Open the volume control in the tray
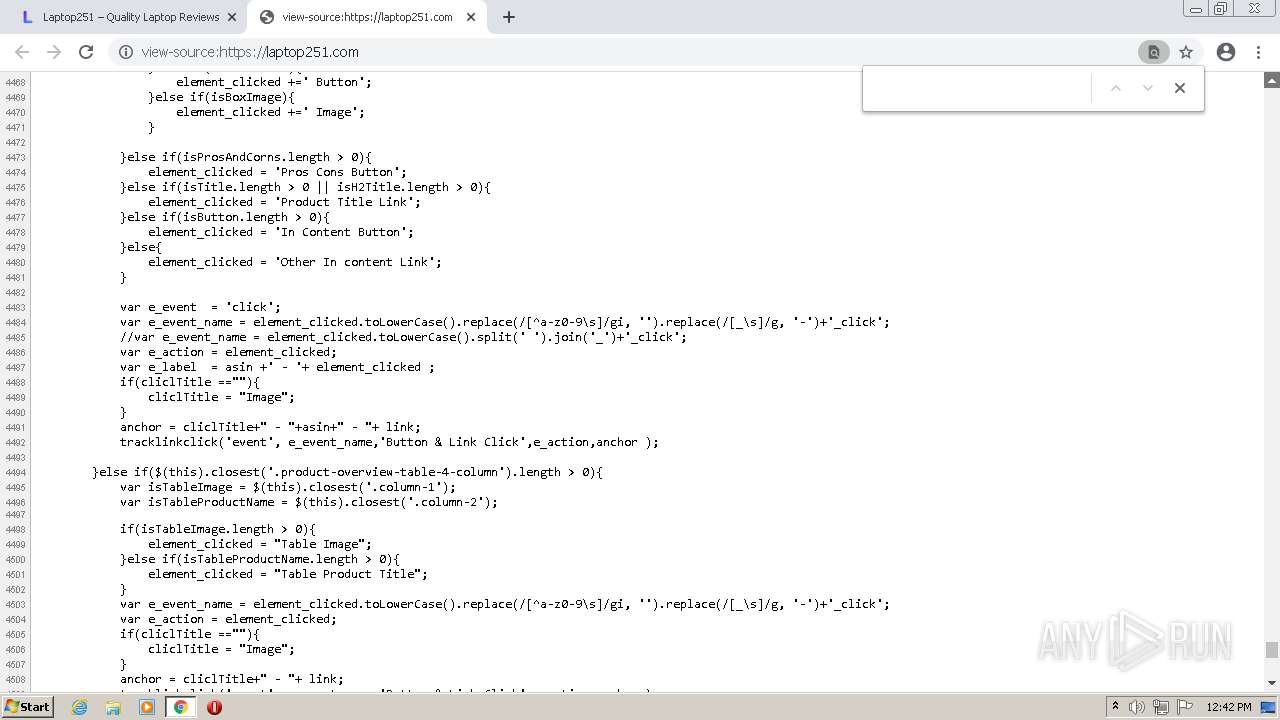Screen dimensions: 1280x720 1137,707
